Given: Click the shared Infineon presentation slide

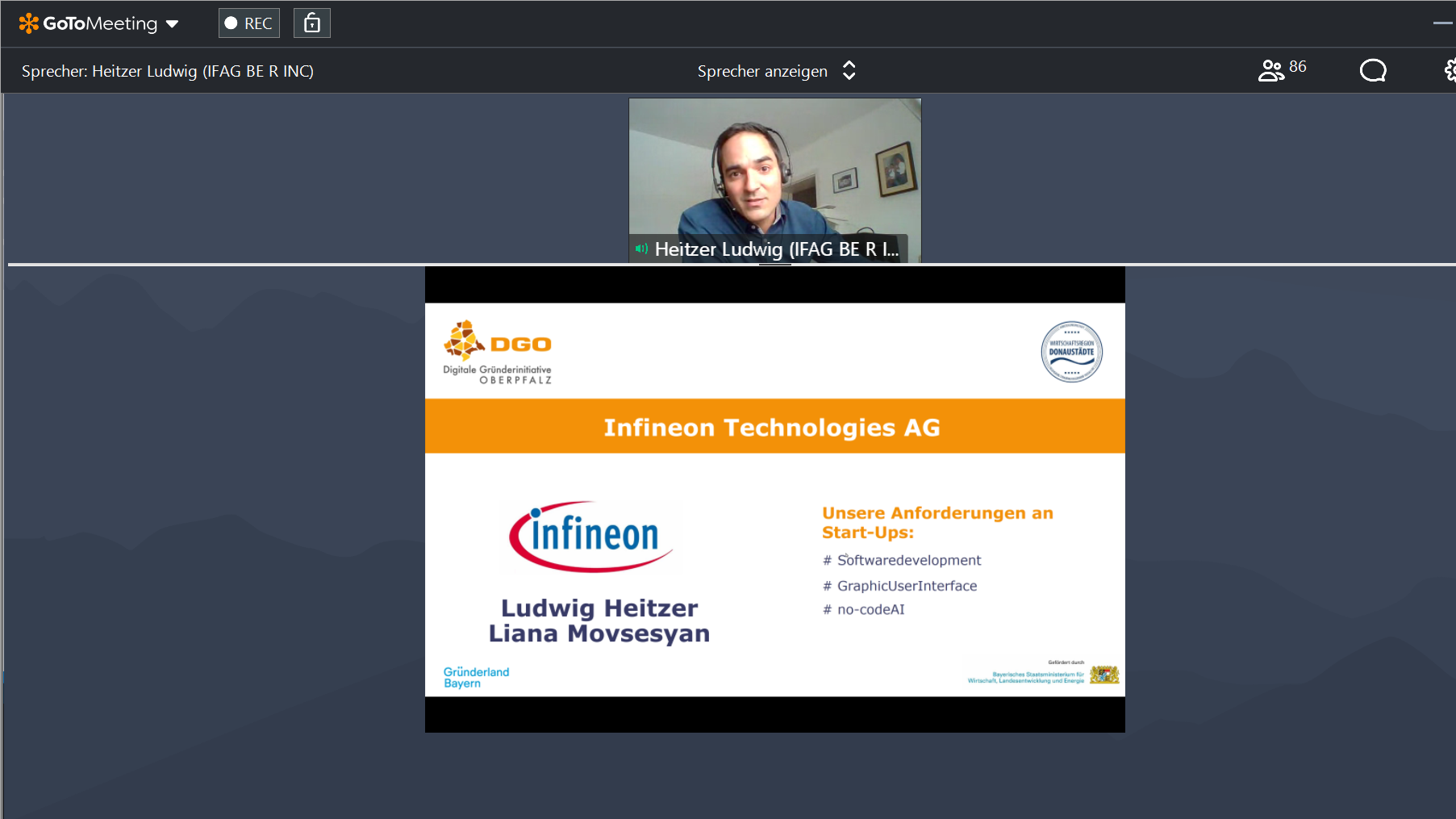Looking at the screenshot, I should [775, 499].
